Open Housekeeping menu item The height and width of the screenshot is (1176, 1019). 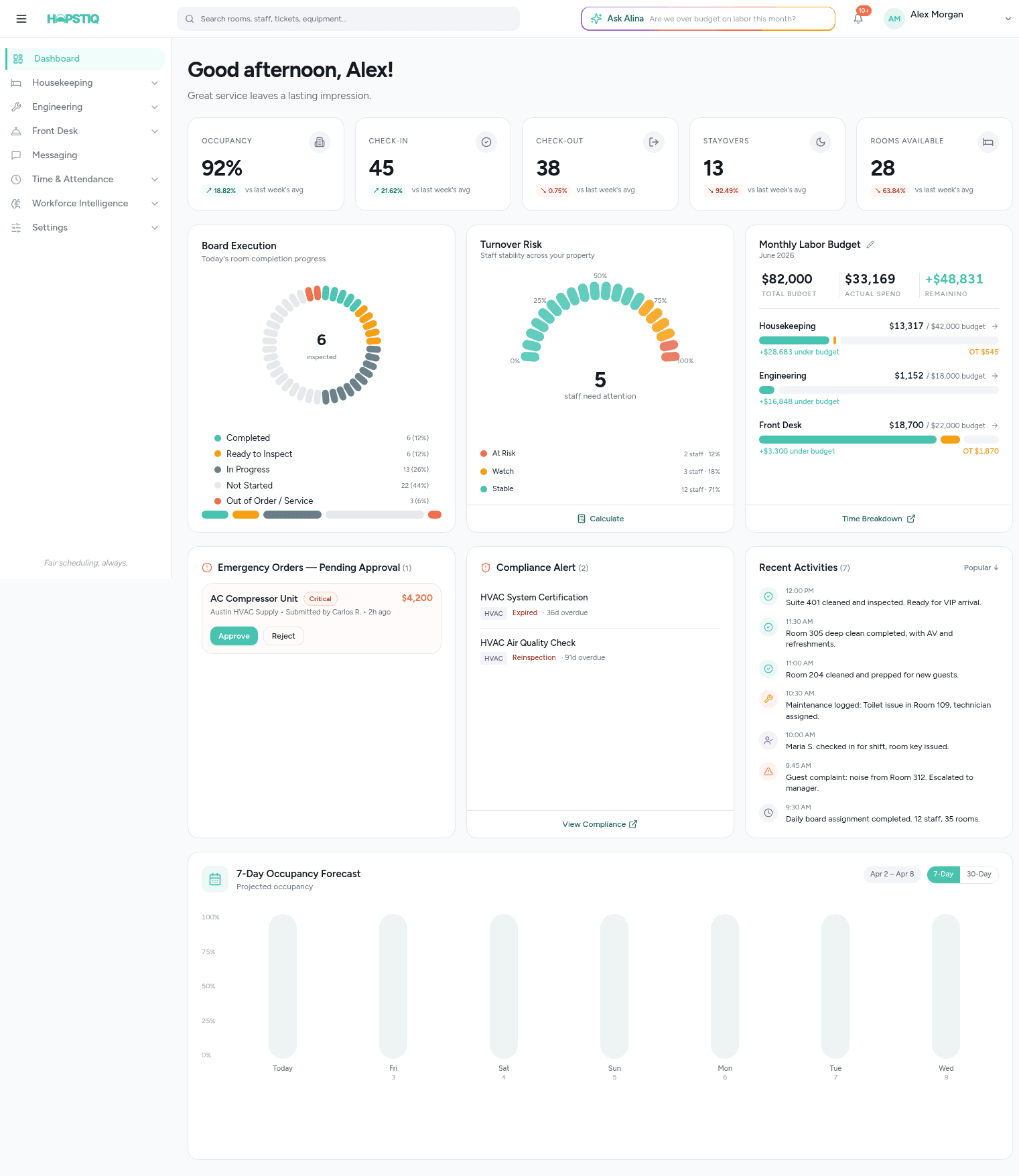(85, 83)
